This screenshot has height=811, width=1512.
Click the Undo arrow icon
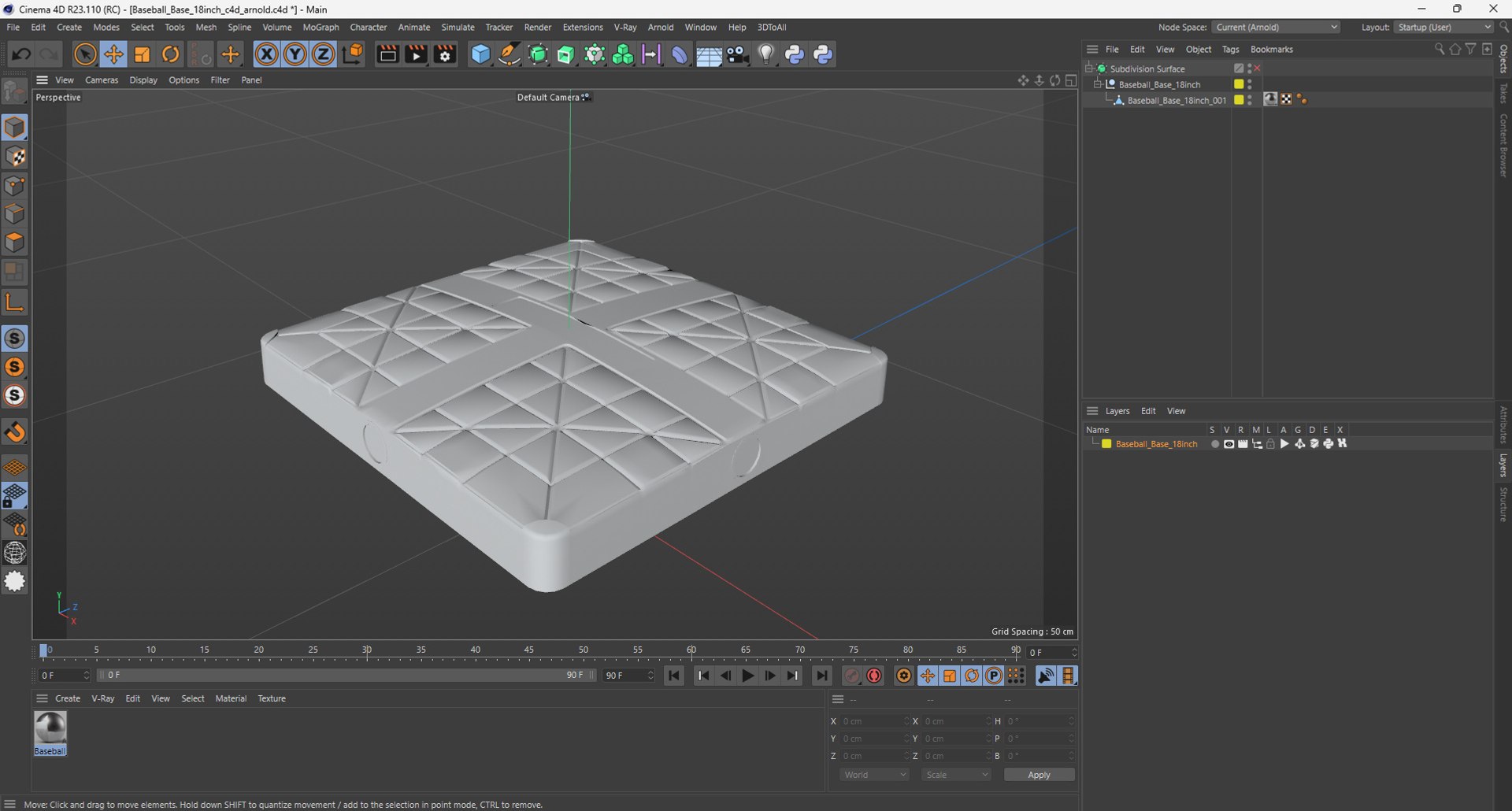21,54
